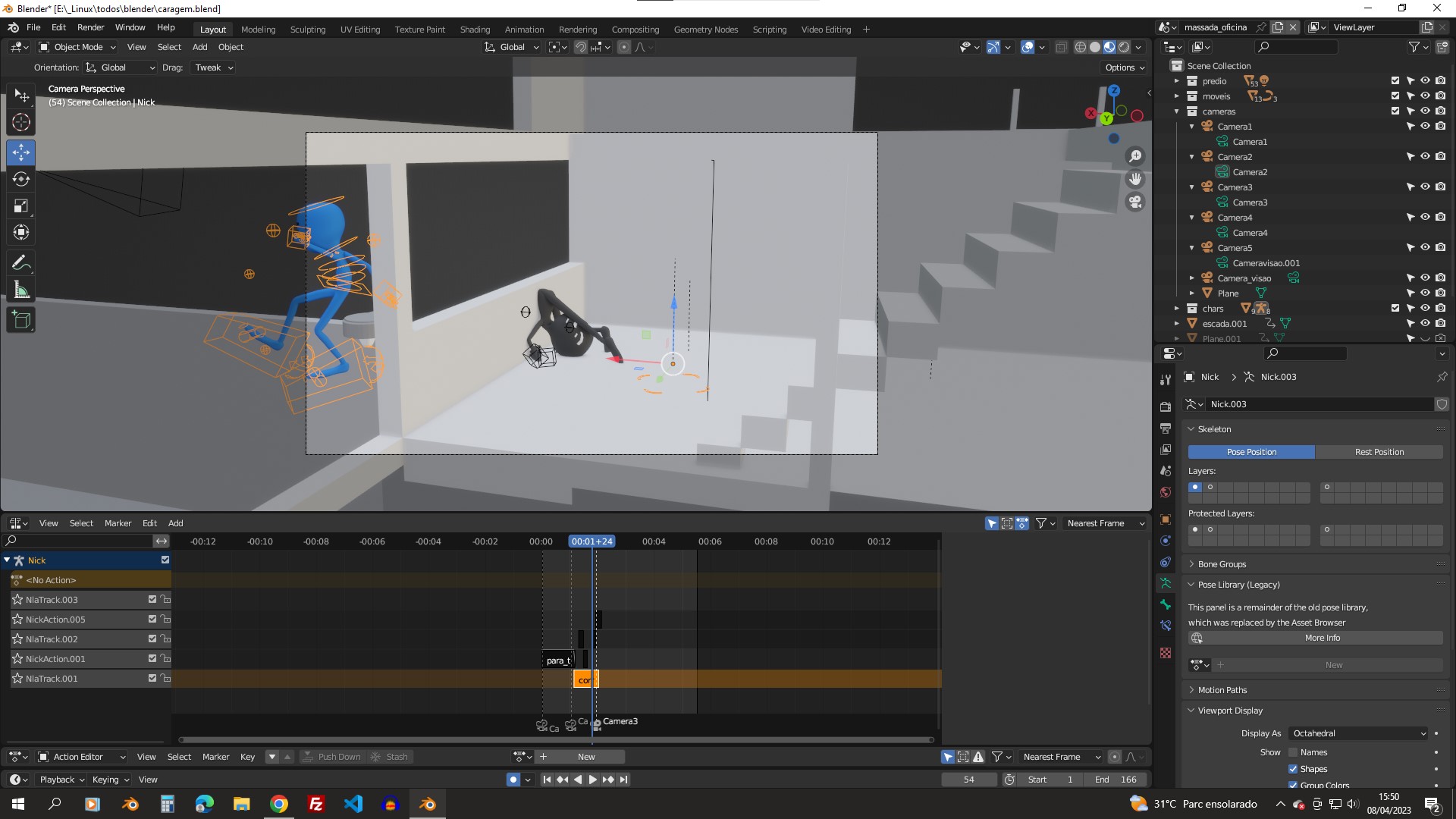Select the Annotate tool
This screenshot has width=1456, height=819.
click(21, 263)
